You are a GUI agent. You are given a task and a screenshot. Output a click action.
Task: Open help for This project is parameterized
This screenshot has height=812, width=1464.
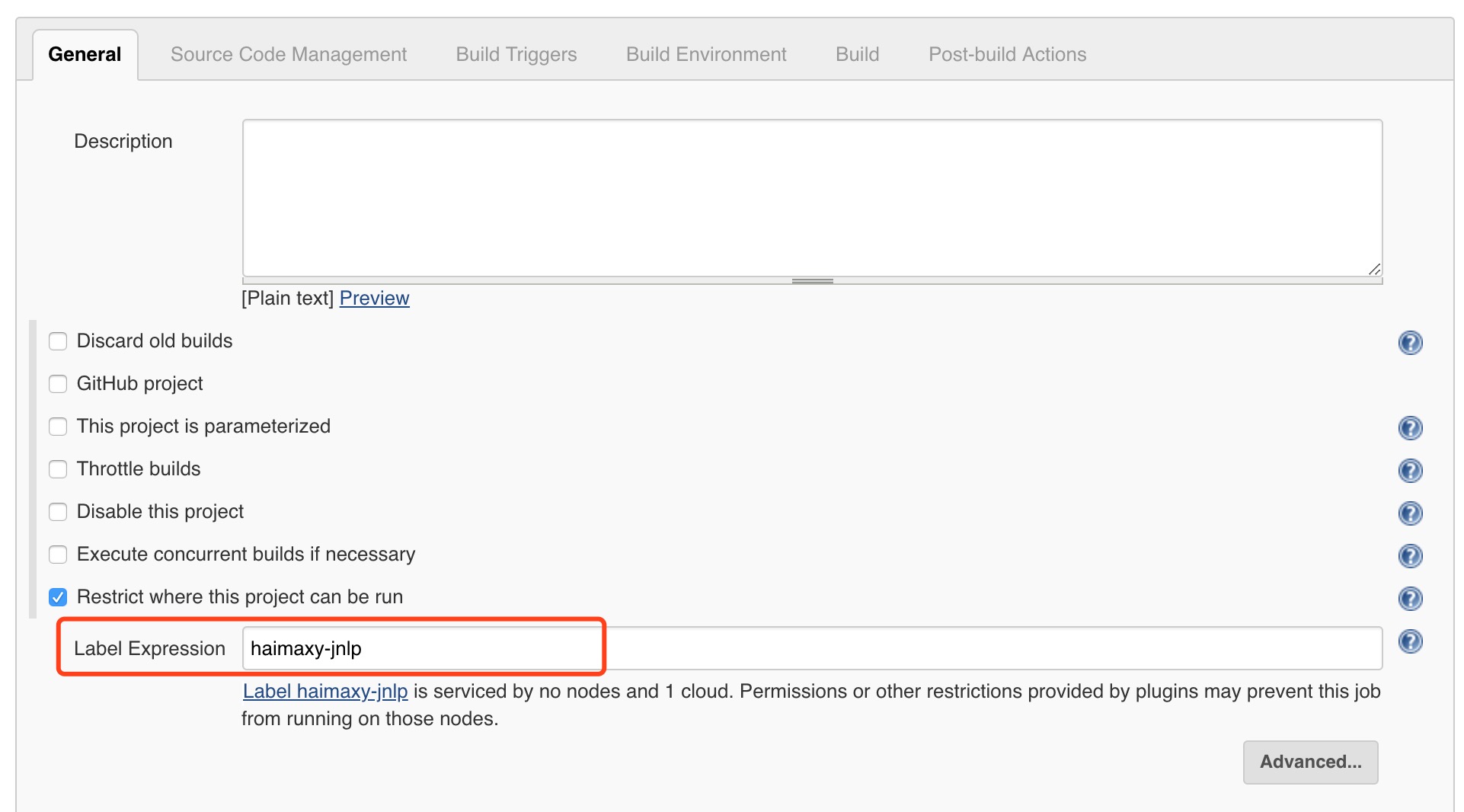[x=1410, y=428]
